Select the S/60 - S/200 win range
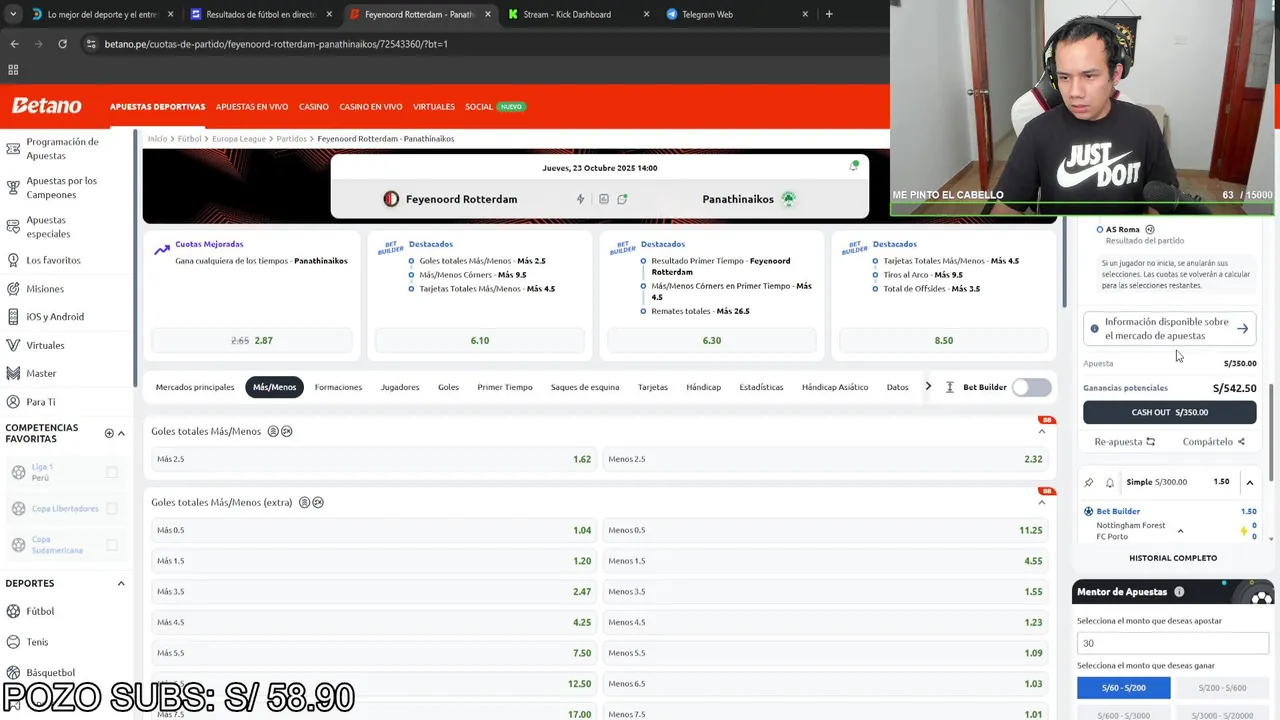The width and height of the screenshot is (1280, 720). point(1123,688)
